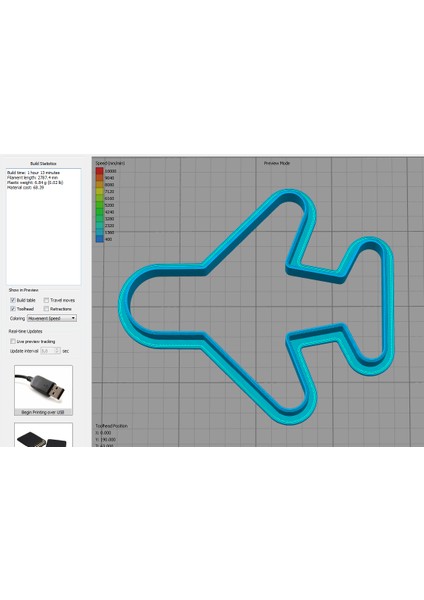Click the green 5200 speed legend swatch
This screenshot has height=600, width=424.
coord(99,205)
